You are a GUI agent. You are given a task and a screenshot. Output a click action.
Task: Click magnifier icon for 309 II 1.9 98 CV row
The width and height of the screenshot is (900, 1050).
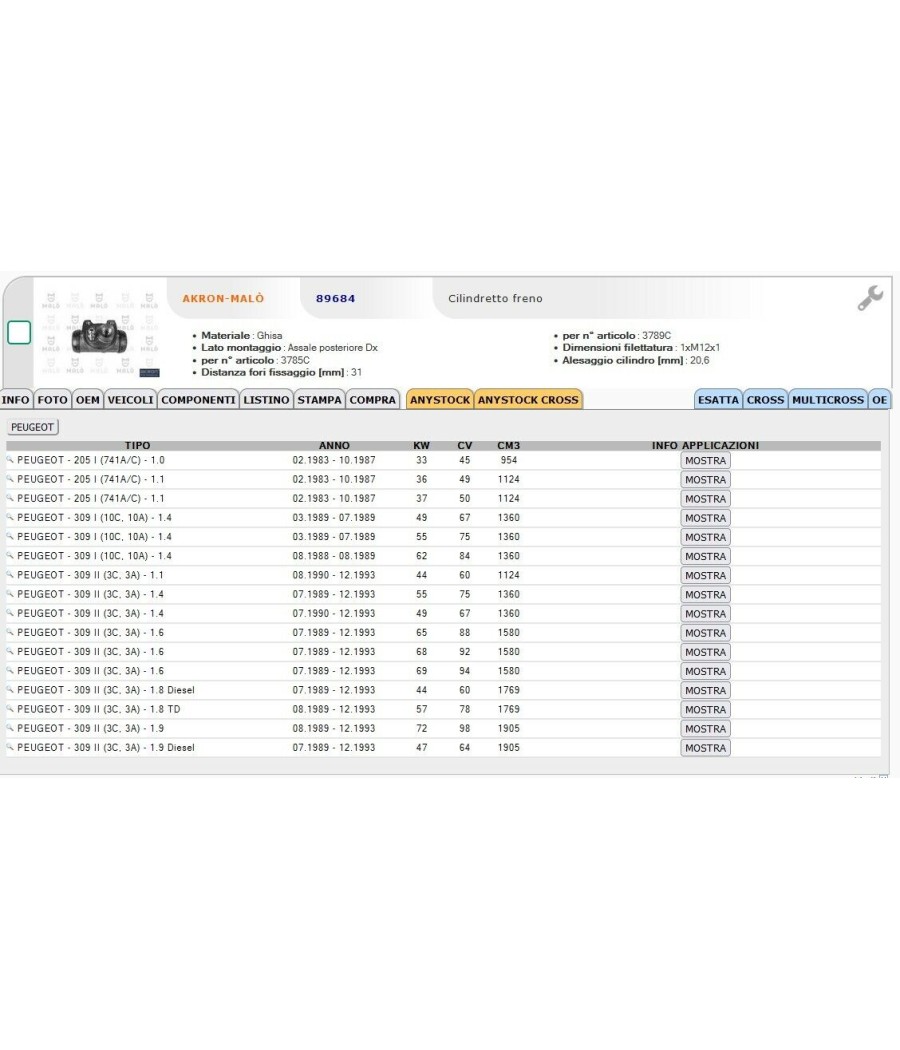point(10,729)
